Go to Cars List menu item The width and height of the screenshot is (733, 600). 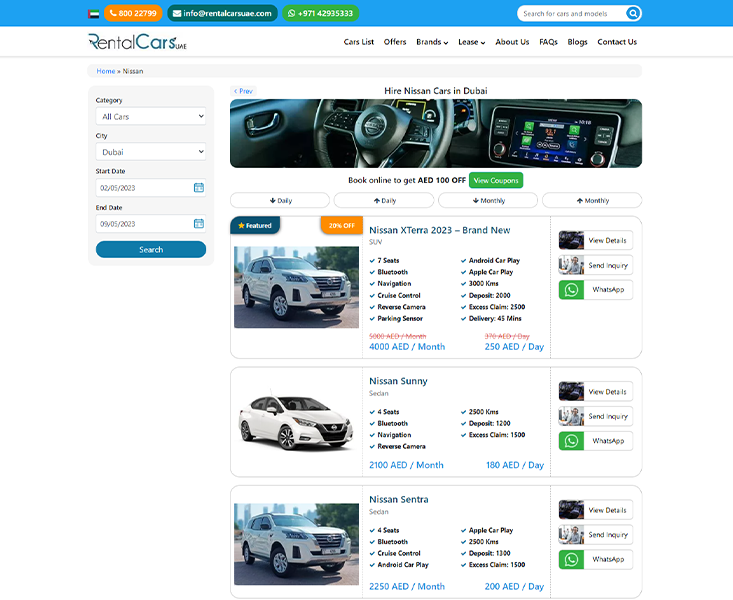[x=359, y=42]
